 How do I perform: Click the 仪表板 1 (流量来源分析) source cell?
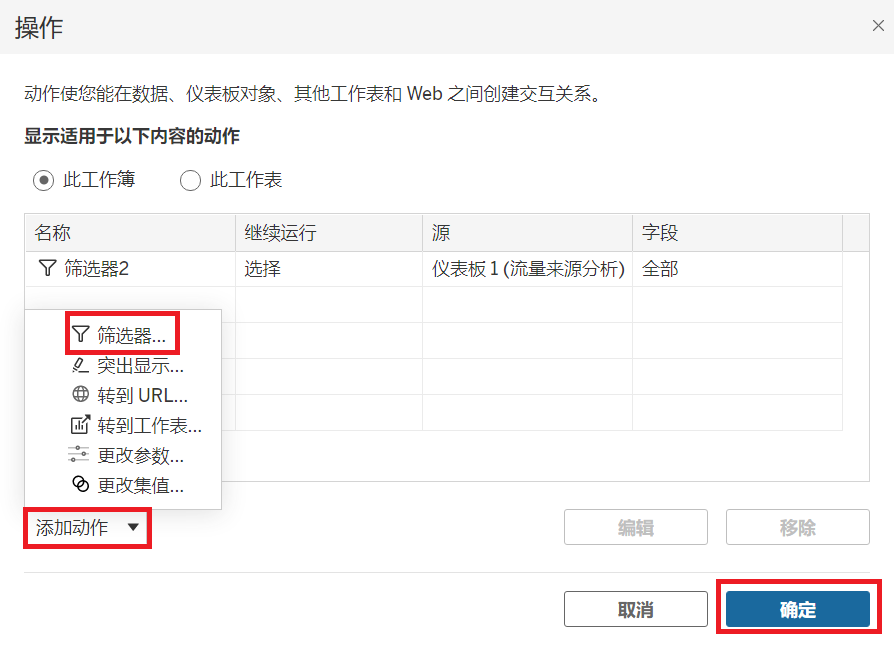click(x=528, y=269)
